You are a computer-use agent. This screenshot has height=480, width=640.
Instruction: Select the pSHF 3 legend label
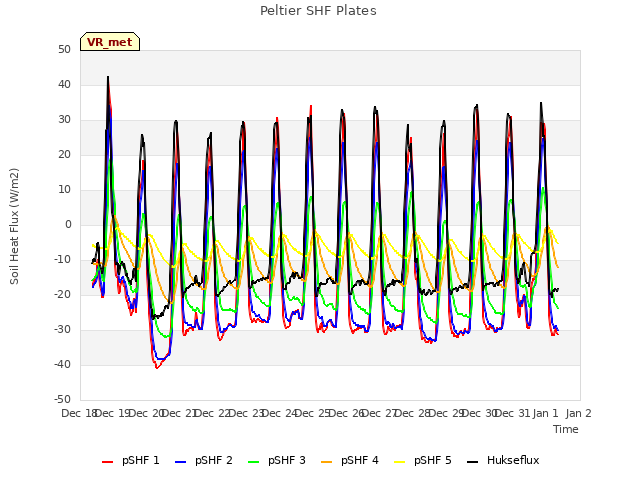coord(287,460)
